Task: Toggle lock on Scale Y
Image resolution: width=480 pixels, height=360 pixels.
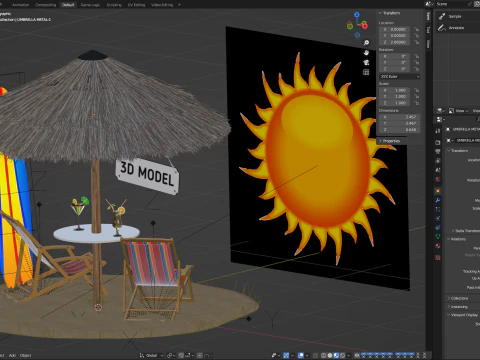Action: pos(416,96)
